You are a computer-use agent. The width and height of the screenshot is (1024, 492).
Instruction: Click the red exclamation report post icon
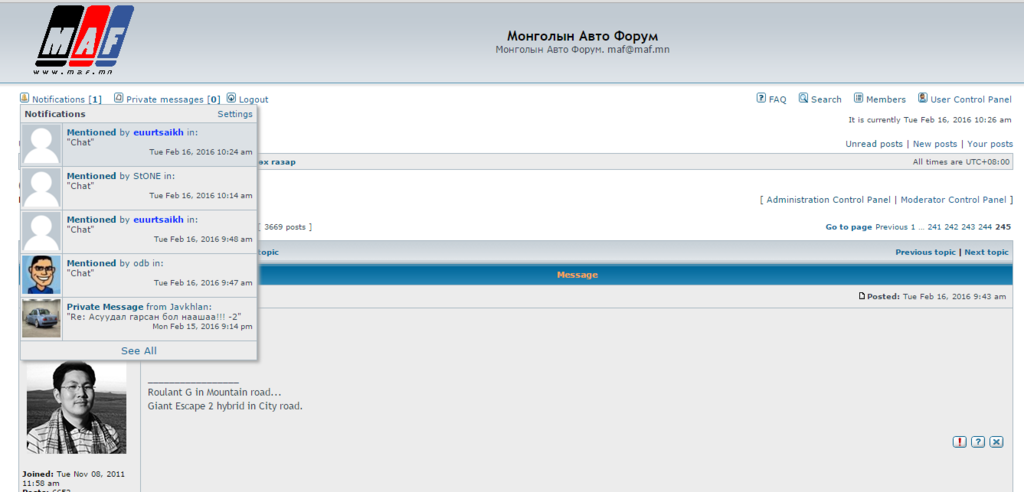point(959,442)
